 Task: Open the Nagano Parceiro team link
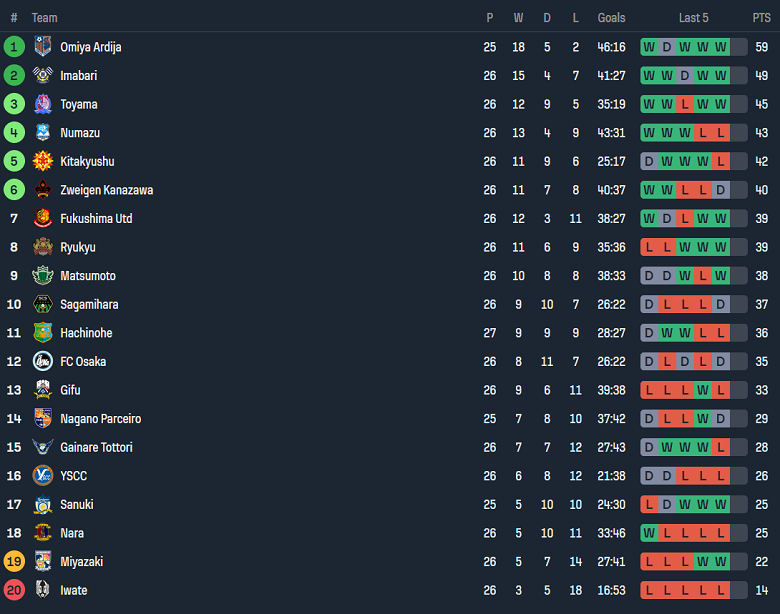point(100,419)
